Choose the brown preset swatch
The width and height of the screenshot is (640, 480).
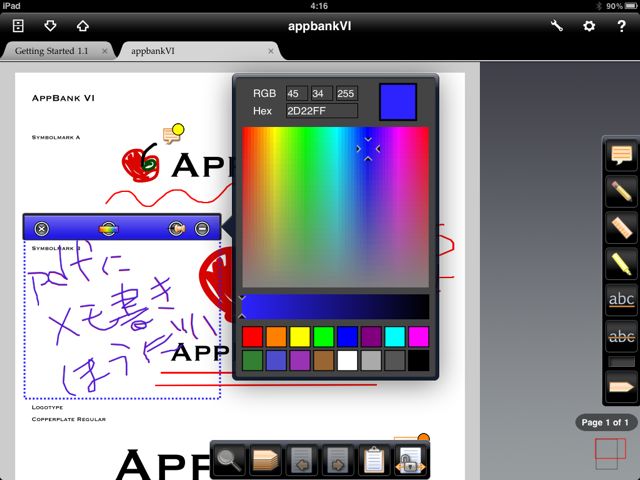click(x=324, y=361)
